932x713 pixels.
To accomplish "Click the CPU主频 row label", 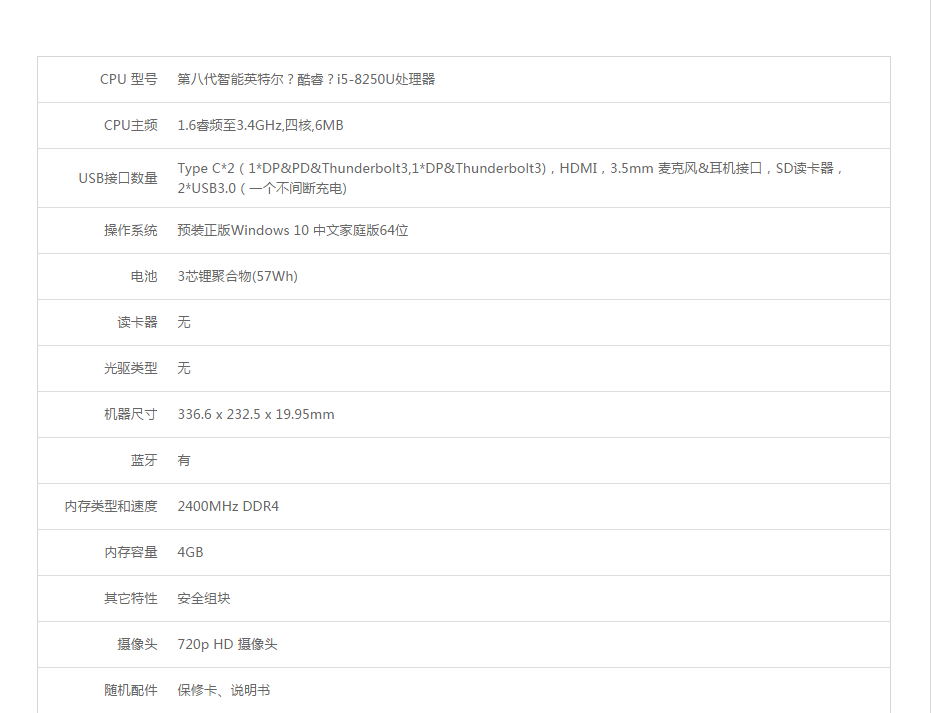I will [129, 125].
